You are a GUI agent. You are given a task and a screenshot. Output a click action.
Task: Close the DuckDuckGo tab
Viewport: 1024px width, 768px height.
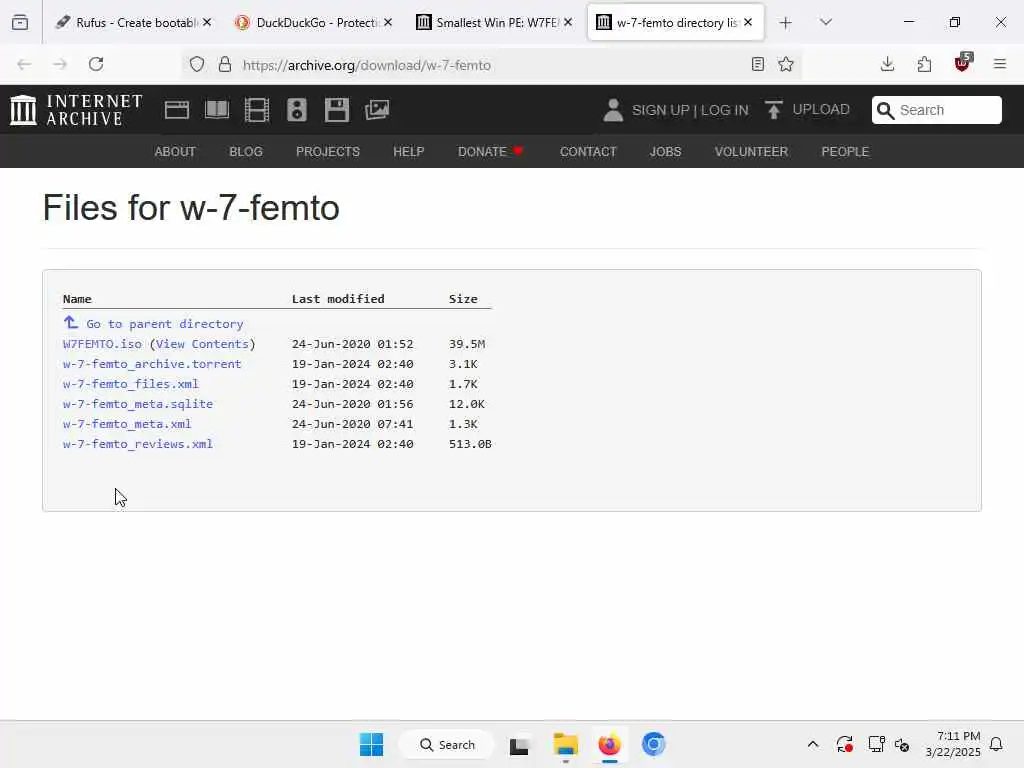coord(388,22)
